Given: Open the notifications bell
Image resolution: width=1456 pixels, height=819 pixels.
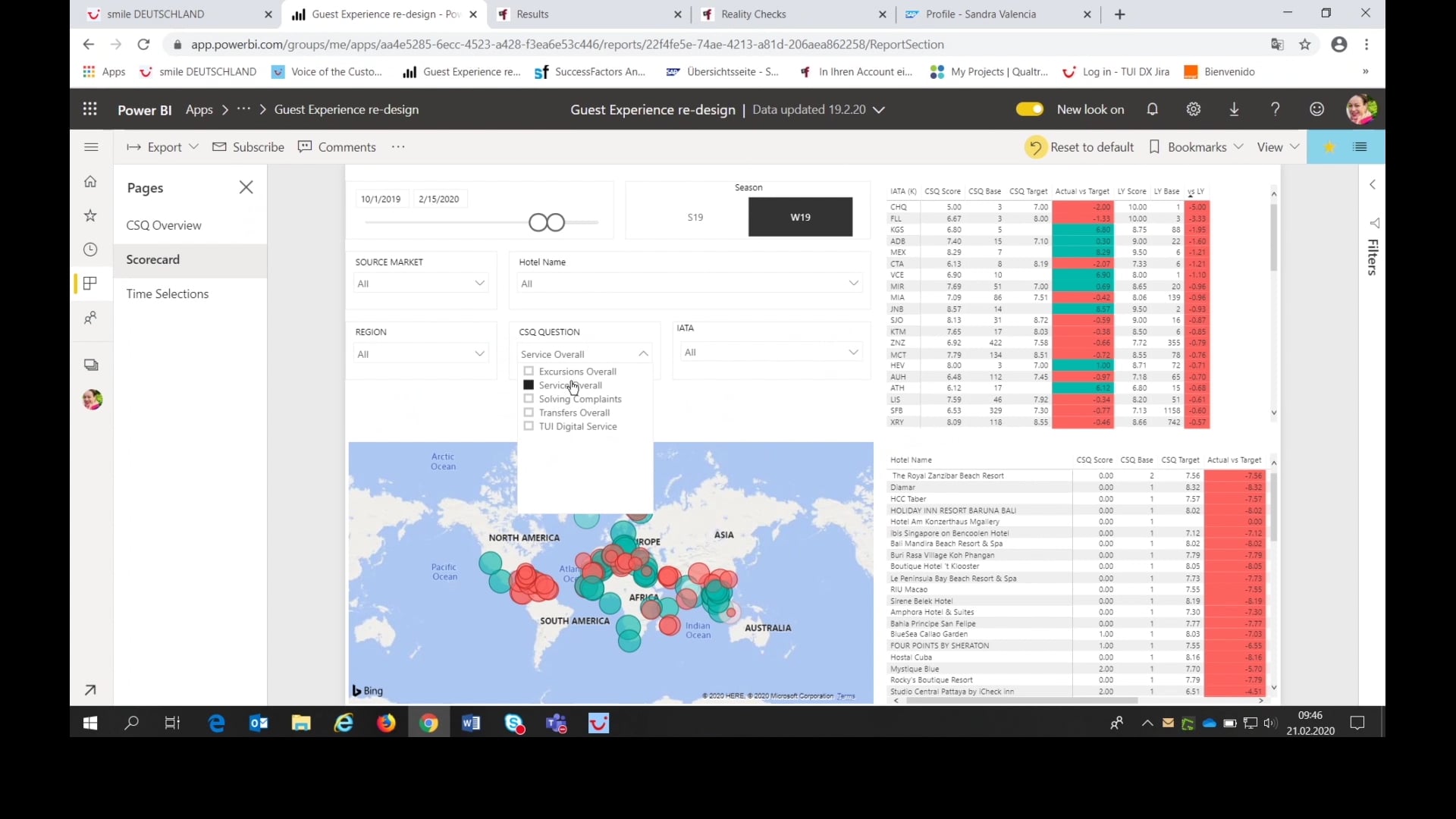Looking at the screenshot, I should [x=1152, y=109].
